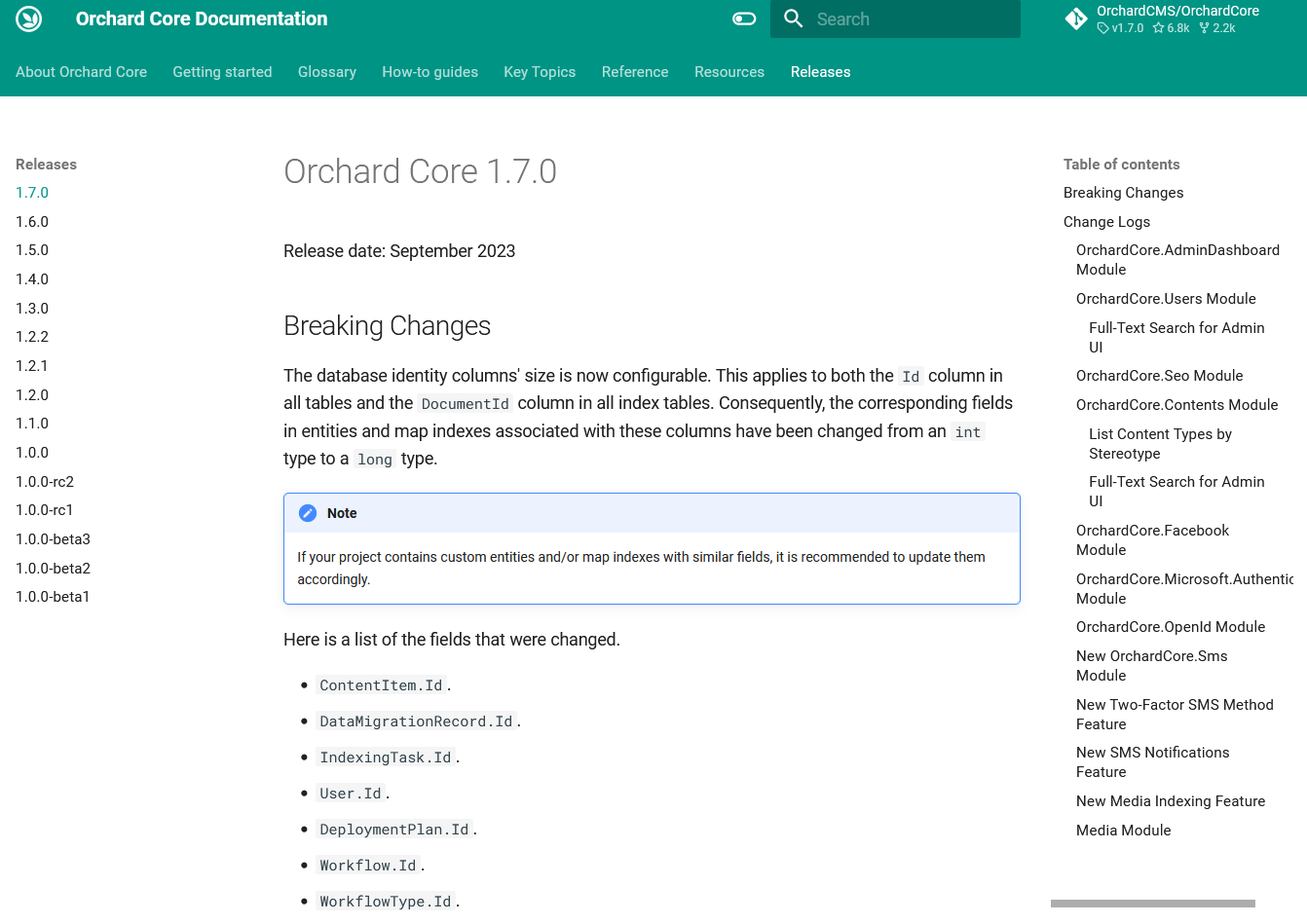Open the How-to guides tab

430,72
